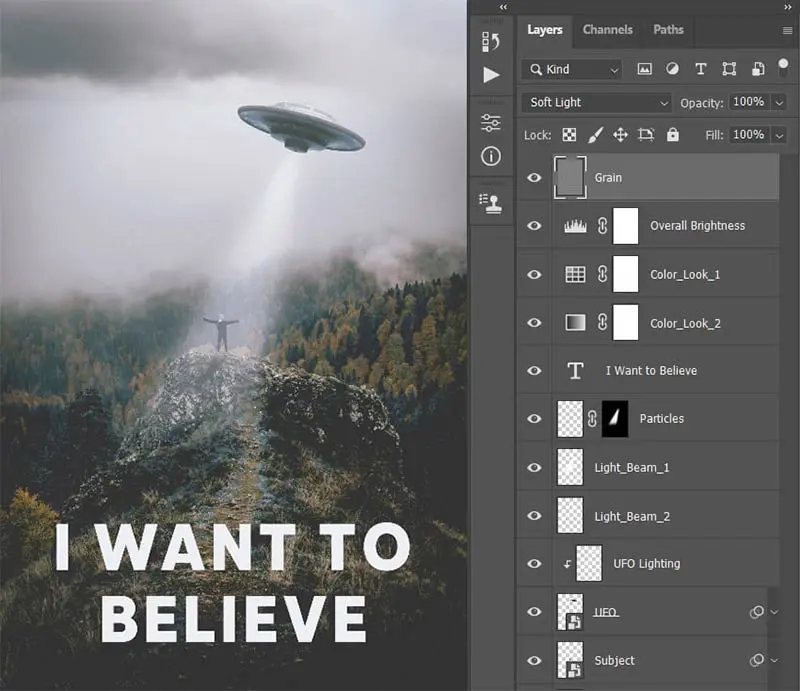Select the Color_Look_2 layer mask thumbnail
The height and width of the screenshot is (691, 800).
[x=626, y=323]
